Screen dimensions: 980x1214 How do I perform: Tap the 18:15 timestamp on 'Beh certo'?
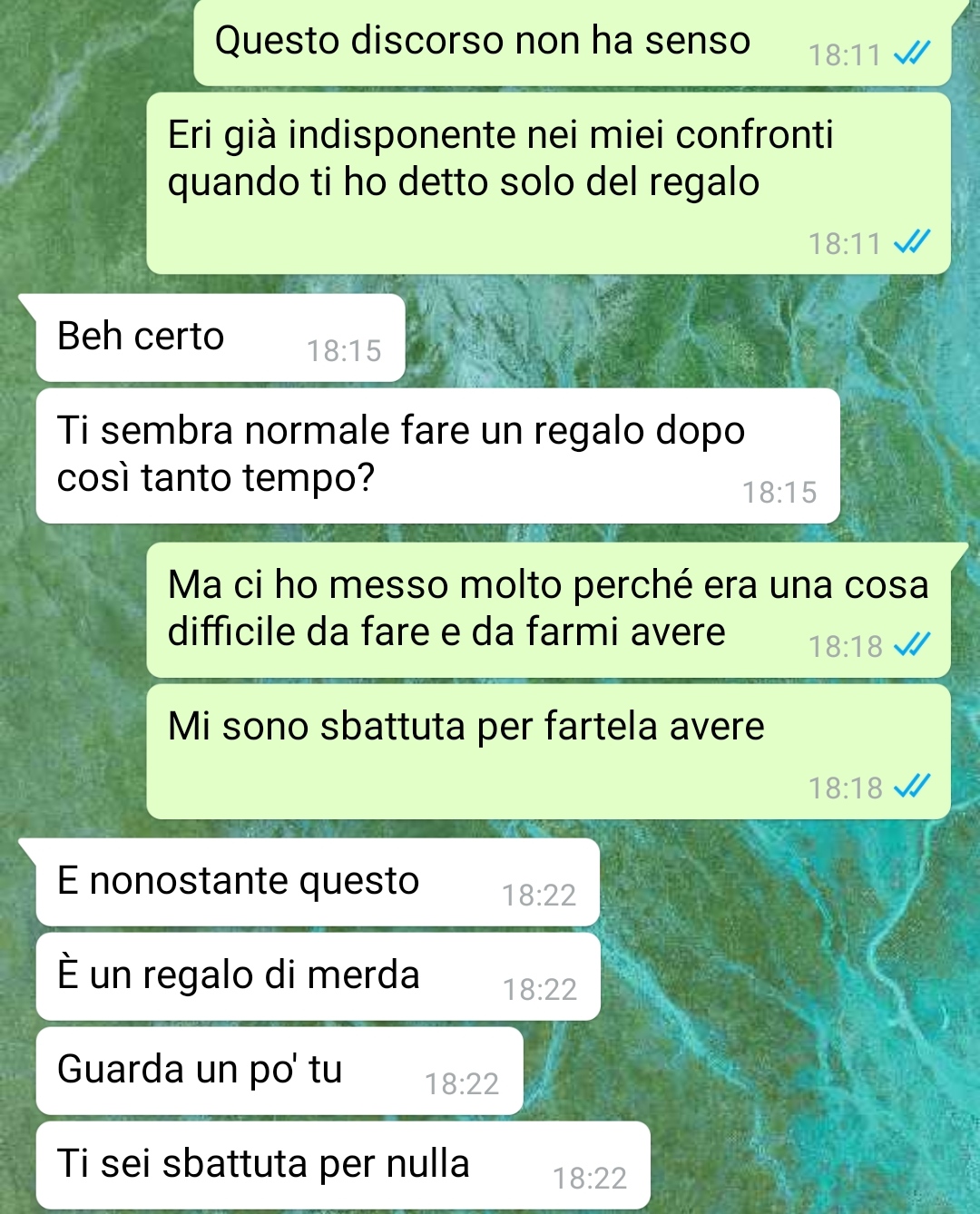(x=344, y=351)
